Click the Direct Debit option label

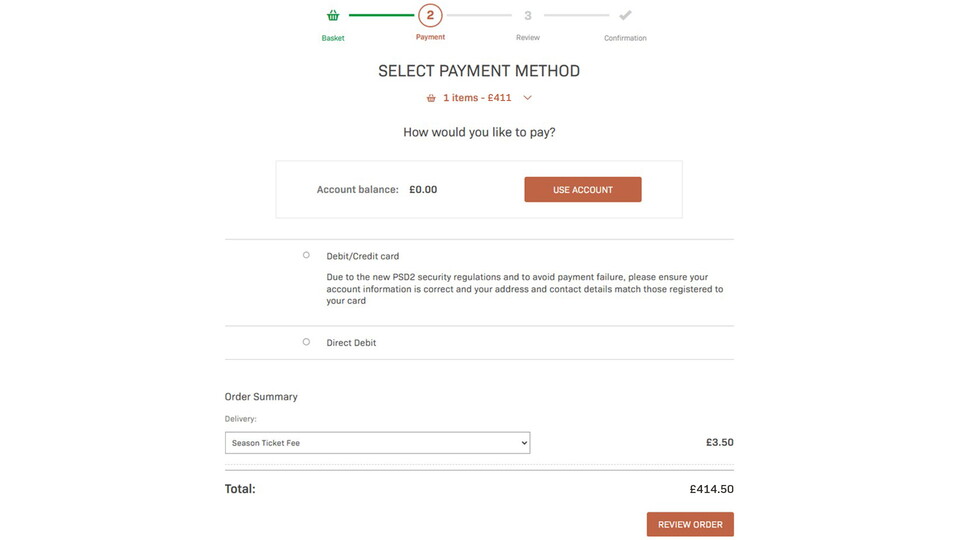click(351, 343)
